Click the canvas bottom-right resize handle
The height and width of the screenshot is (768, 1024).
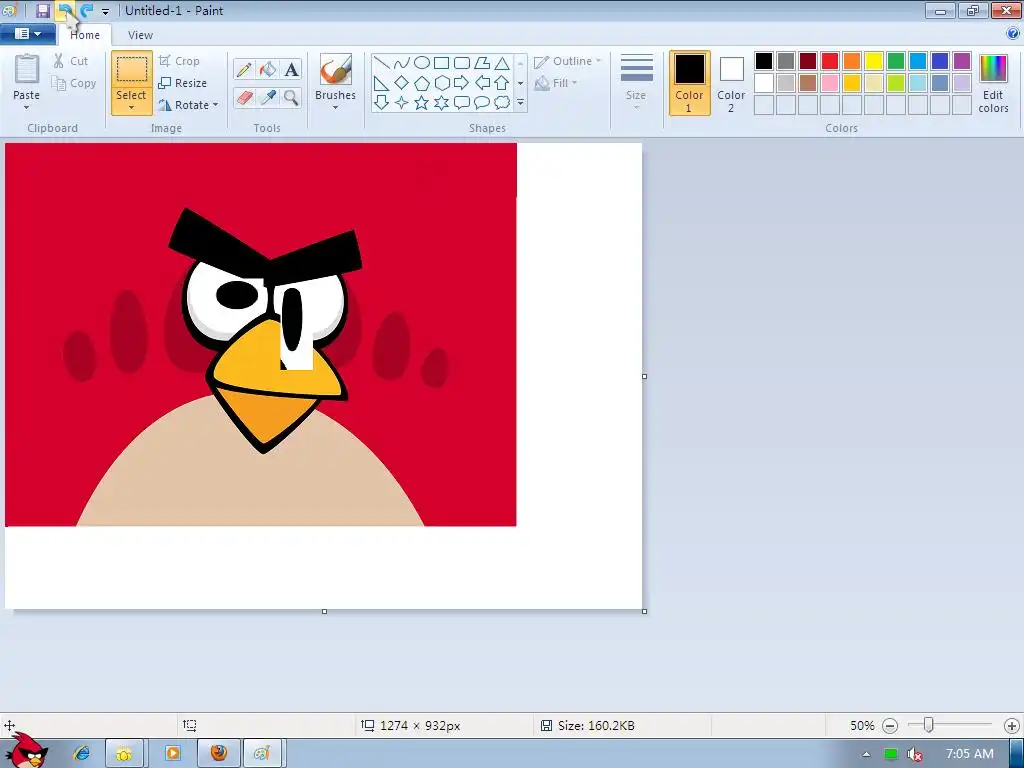click(645, 611)
